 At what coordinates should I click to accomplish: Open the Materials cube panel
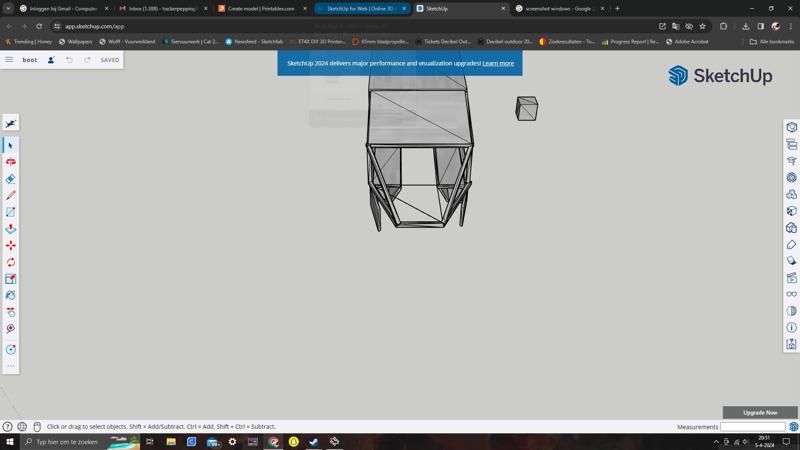pos(791,211)
